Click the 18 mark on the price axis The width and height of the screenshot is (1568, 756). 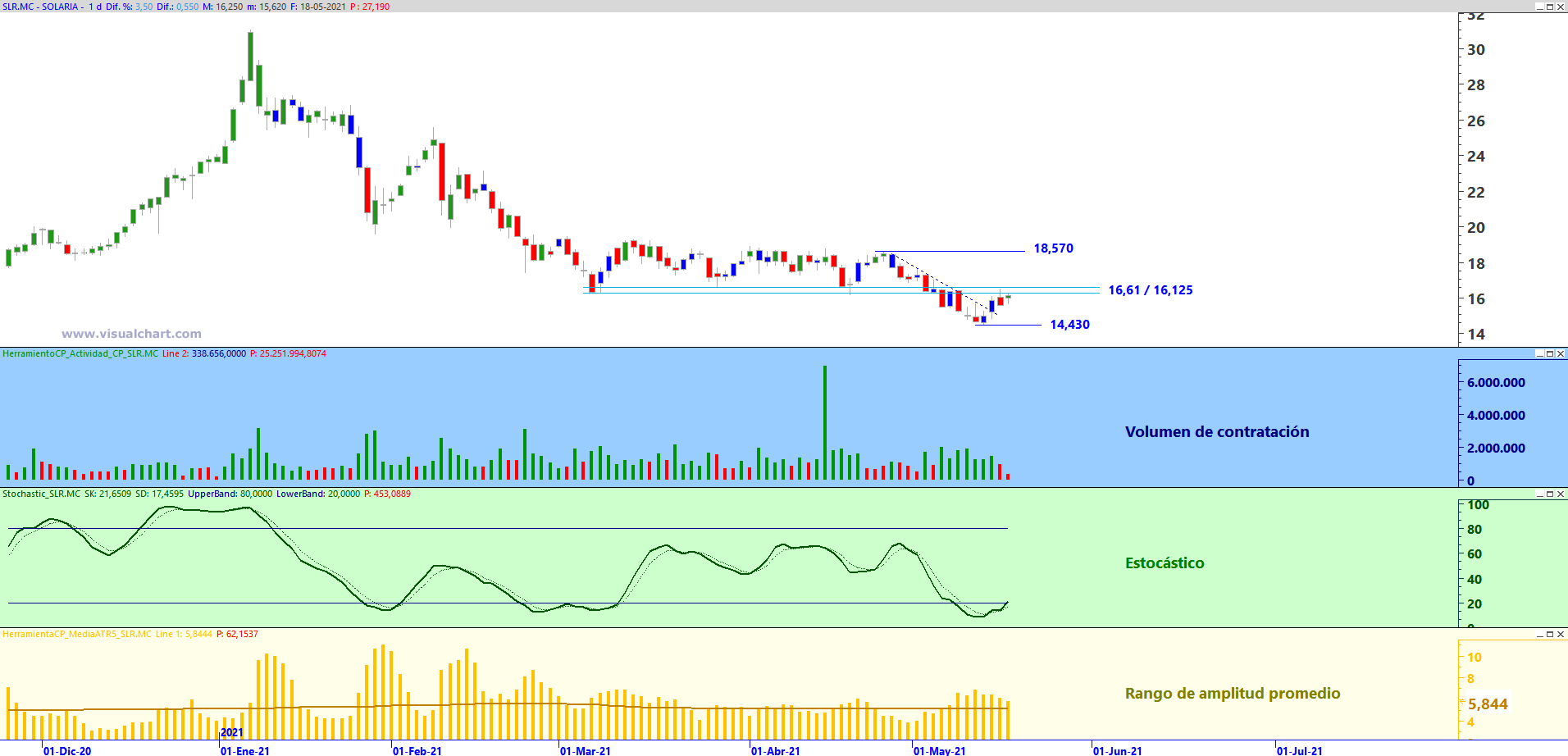(1476, 263)
